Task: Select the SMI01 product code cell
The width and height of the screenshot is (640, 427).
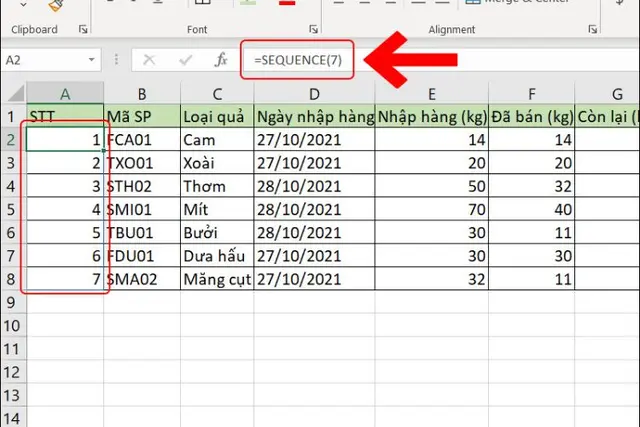Action: pos(142,209)
